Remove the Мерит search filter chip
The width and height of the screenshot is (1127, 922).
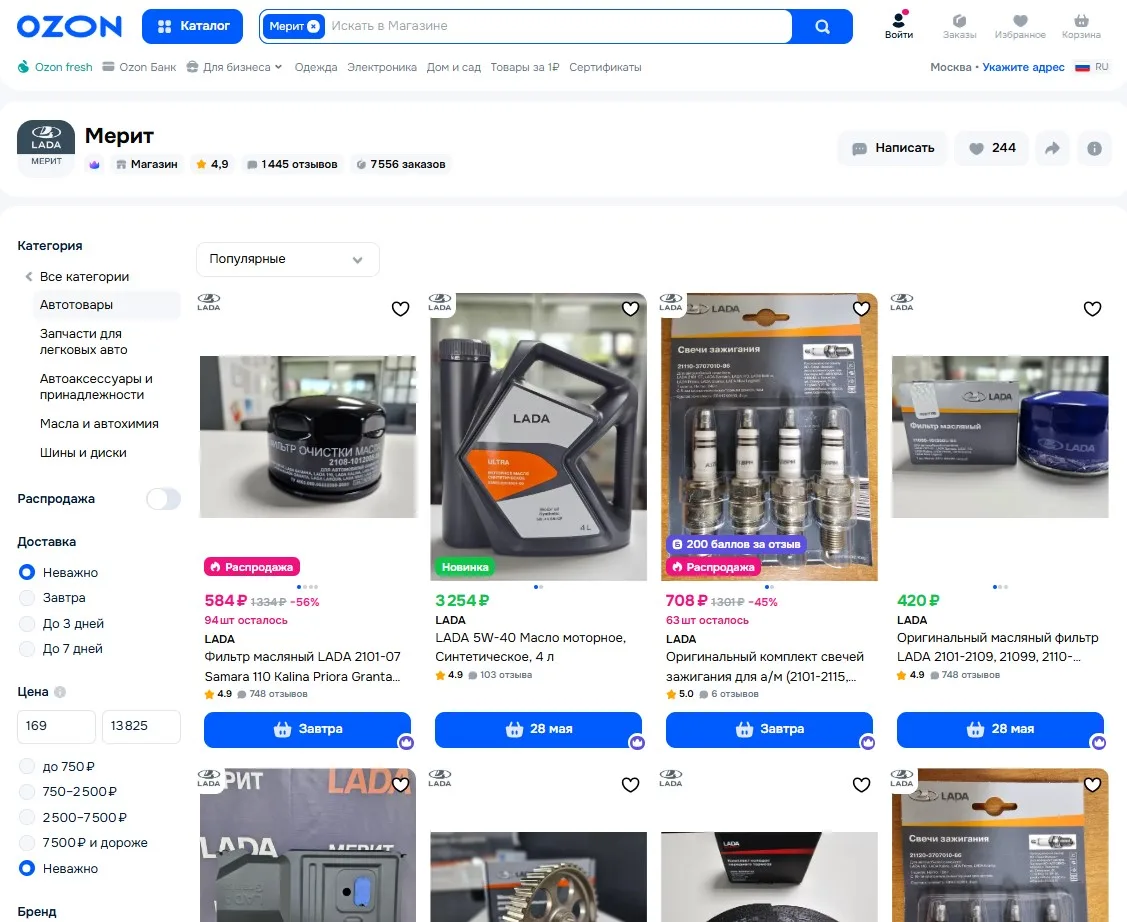(313, 27)
